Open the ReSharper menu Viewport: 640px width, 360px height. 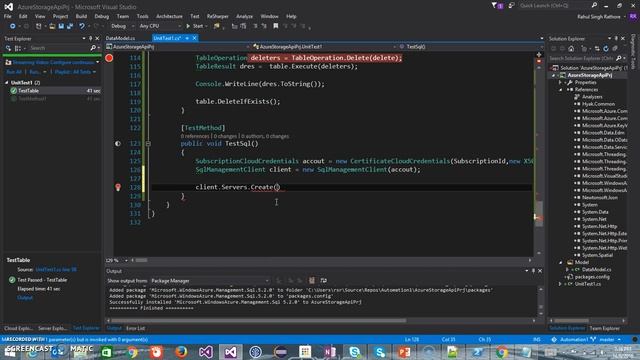(218, 16)
